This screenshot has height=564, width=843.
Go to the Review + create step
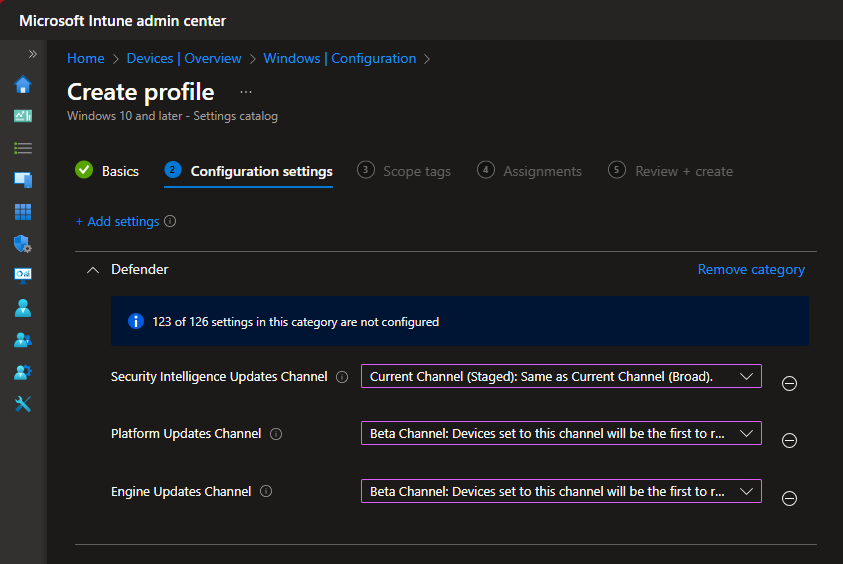click(x=670, y=171)
